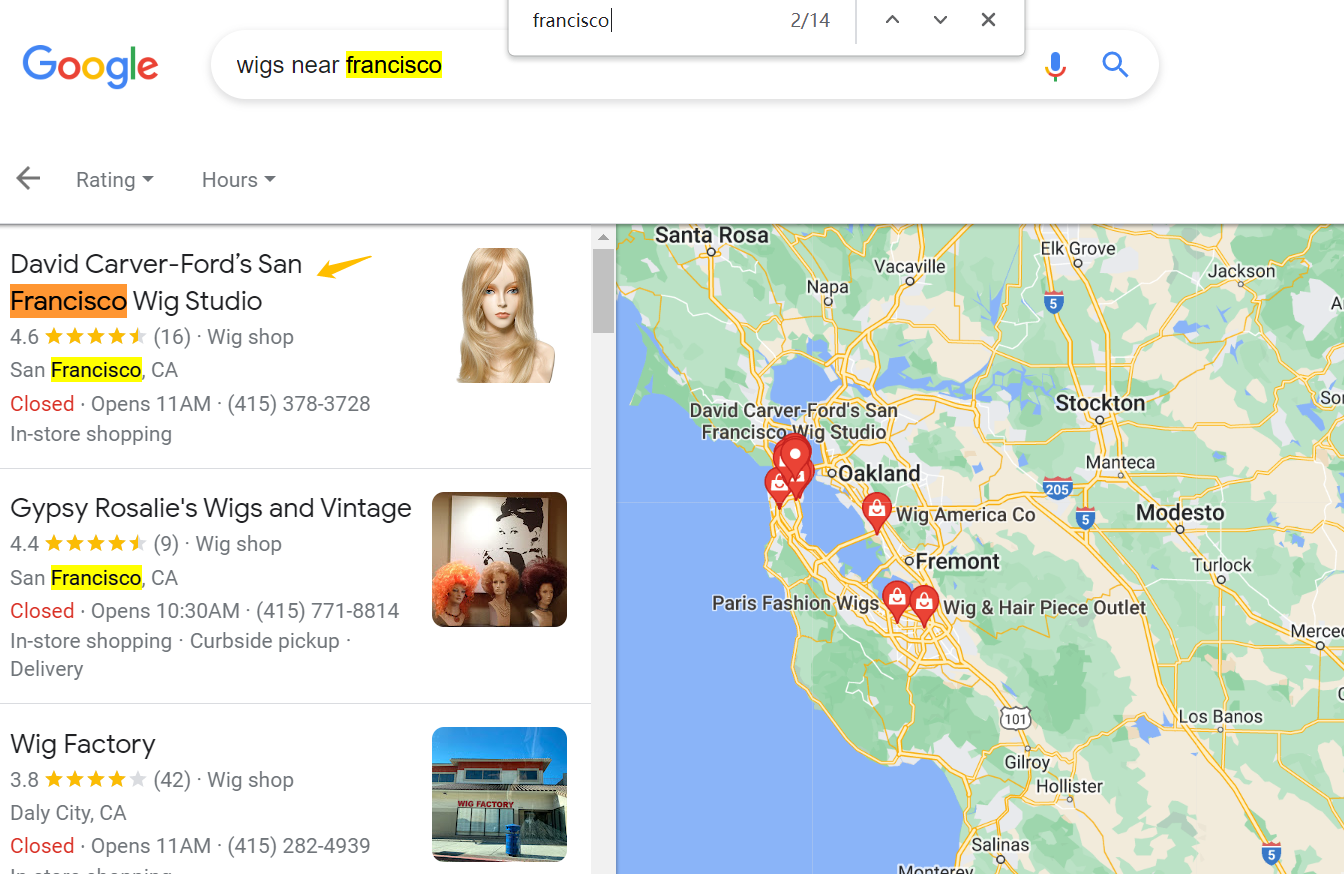Click the Gilroy label on map
This screenshot has height=874, width=1344.
tap(1026, 762)
